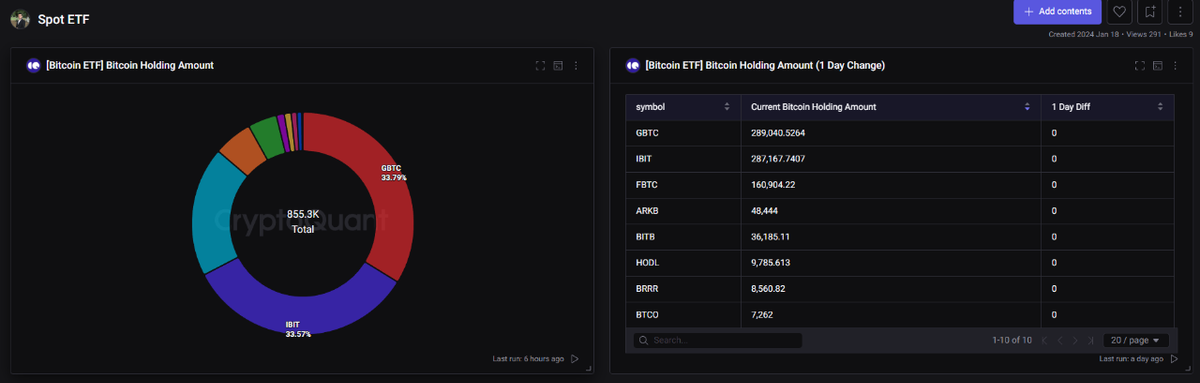
Task: Expand the Bitcoin Holding Amount chart fullscreen
Action: tap(541, 66)
